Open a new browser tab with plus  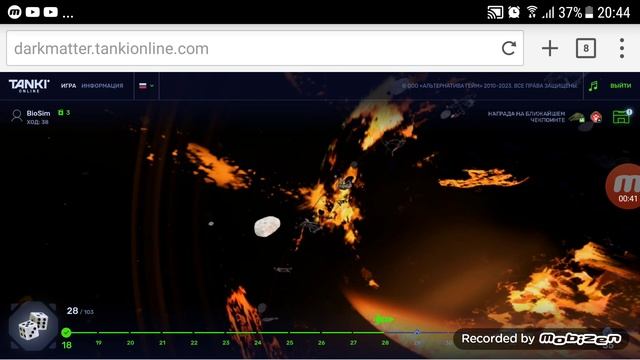(x=550, y=48)
